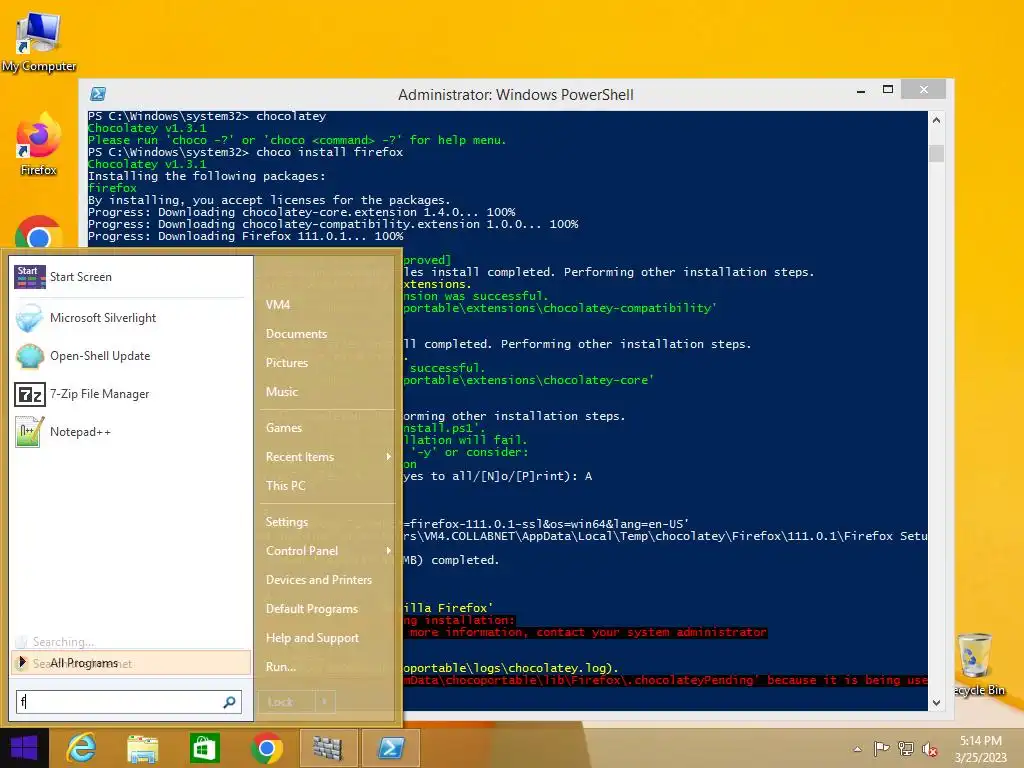Click the network tray icon
The height and width of the screenshot is (768, 1024).
(906, 748)
